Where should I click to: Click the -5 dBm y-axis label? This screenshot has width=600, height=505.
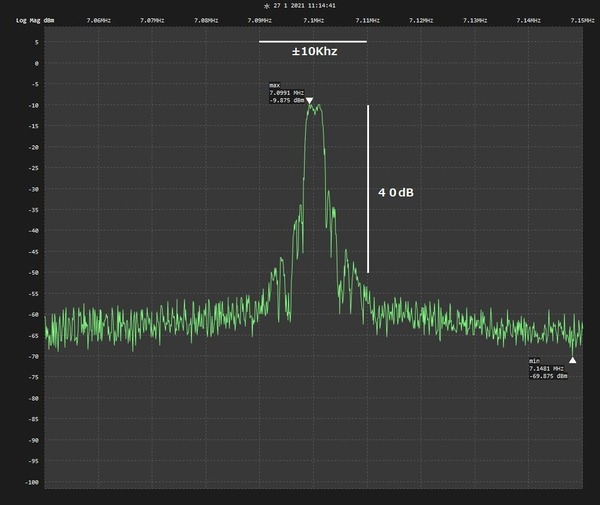[35, 84]
